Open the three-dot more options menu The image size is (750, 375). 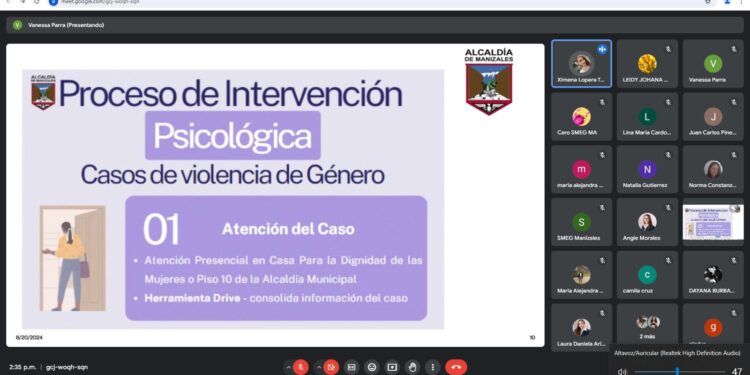[432, 367]
